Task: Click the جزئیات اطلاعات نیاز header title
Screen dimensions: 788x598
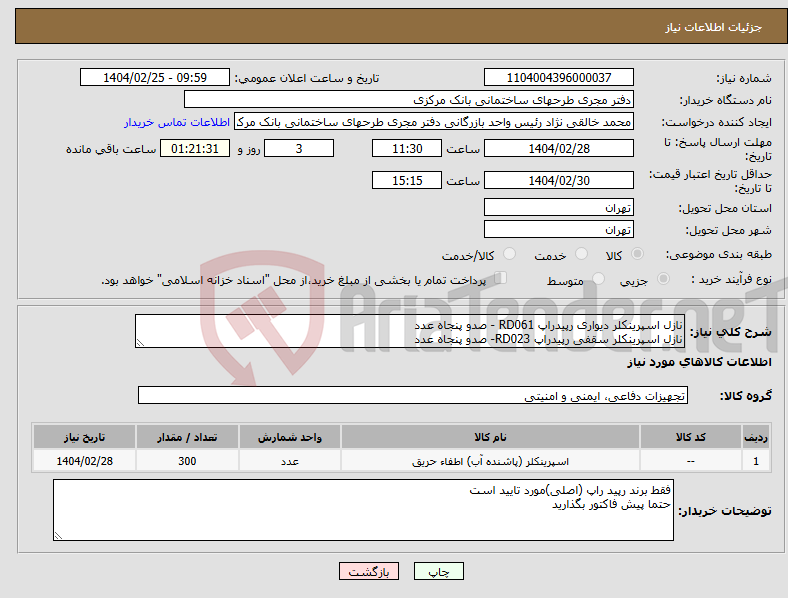Action: (x=714, y=27)
